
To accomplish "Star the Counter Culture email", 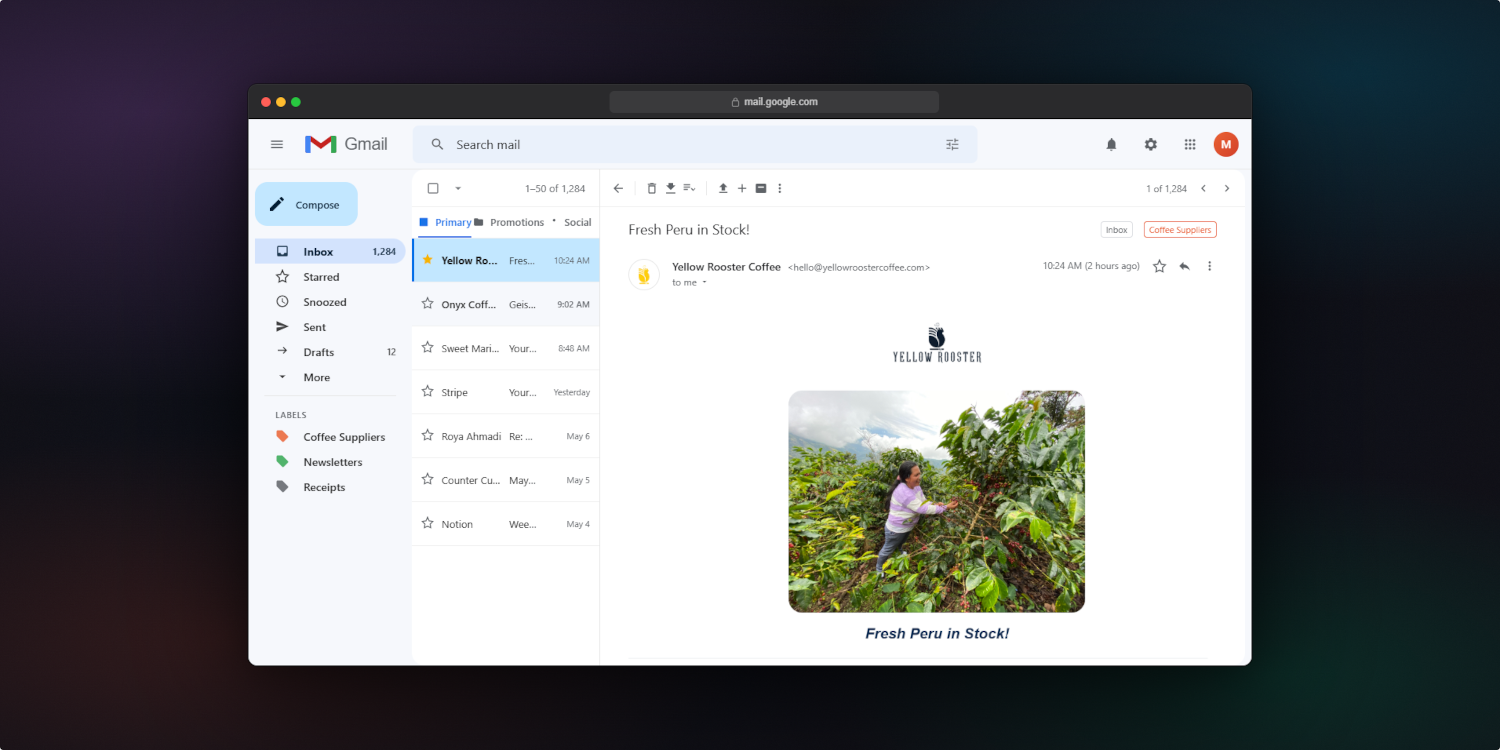I will (x=427, y=480).
